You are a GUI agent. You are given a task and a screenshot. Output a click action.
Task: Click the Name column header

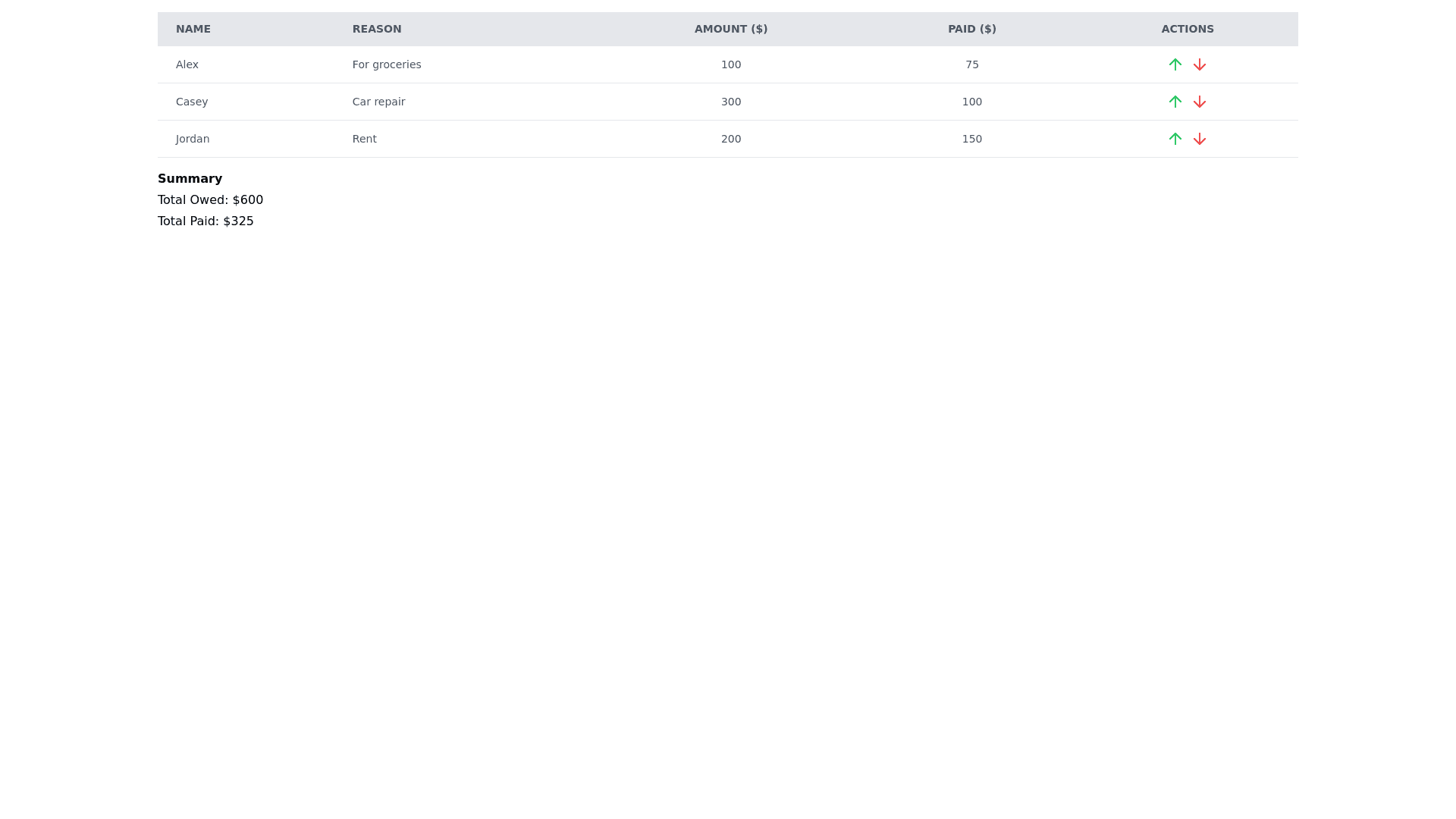pyautogui.click(x=193, y=29)
